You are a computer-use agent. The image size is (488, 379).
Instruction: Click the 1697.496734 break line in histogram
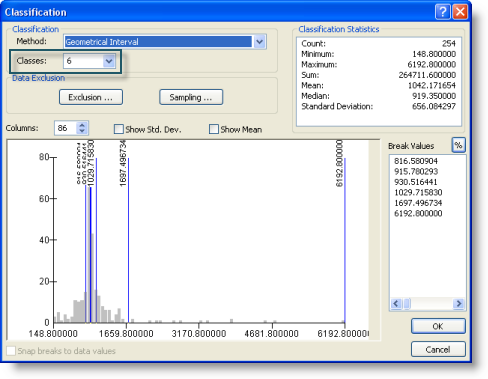[x=128, y=240]
